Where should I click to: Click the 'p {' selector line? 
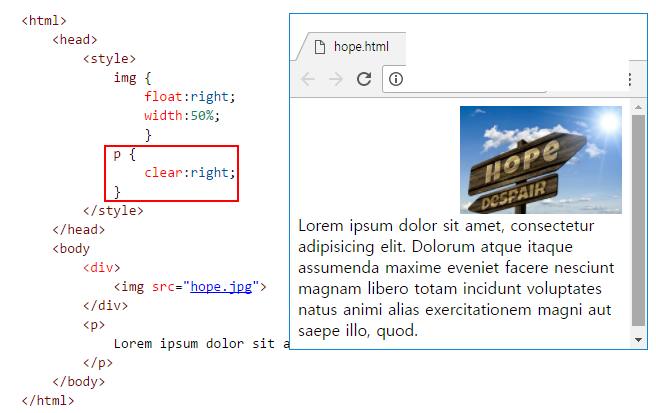click(125, 154)
